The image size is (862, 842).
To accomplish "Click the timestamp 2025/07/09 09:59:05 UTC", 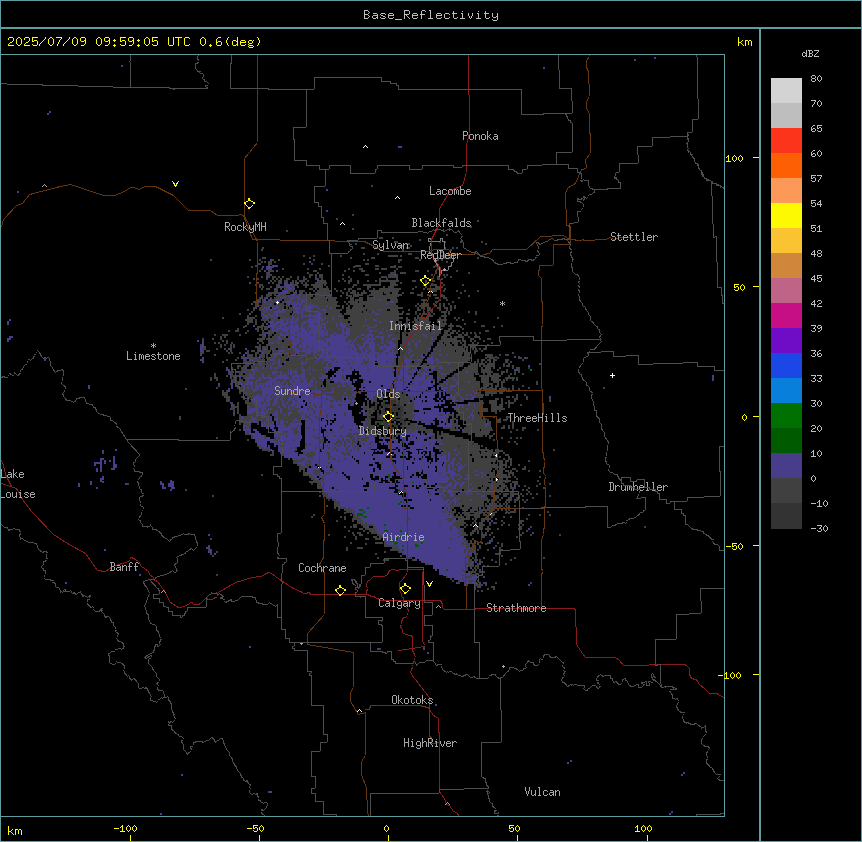I will 99,42.
